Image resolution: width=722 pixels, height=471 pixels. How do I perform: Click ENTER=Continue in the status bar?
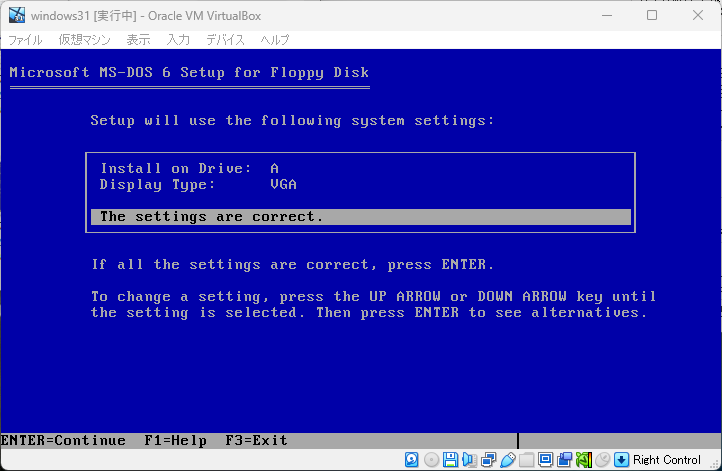pyautogui.click(x=63, y=441)
